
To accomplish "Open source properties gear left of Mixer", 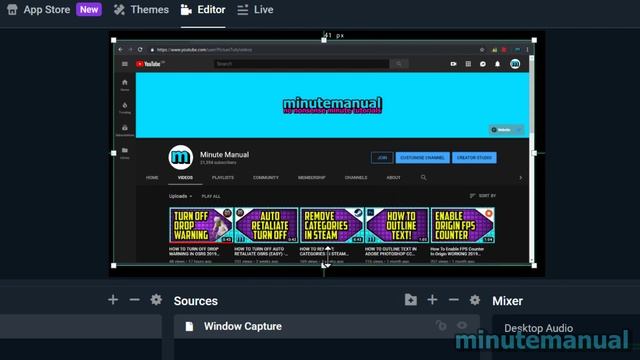I will click(475, 300).
